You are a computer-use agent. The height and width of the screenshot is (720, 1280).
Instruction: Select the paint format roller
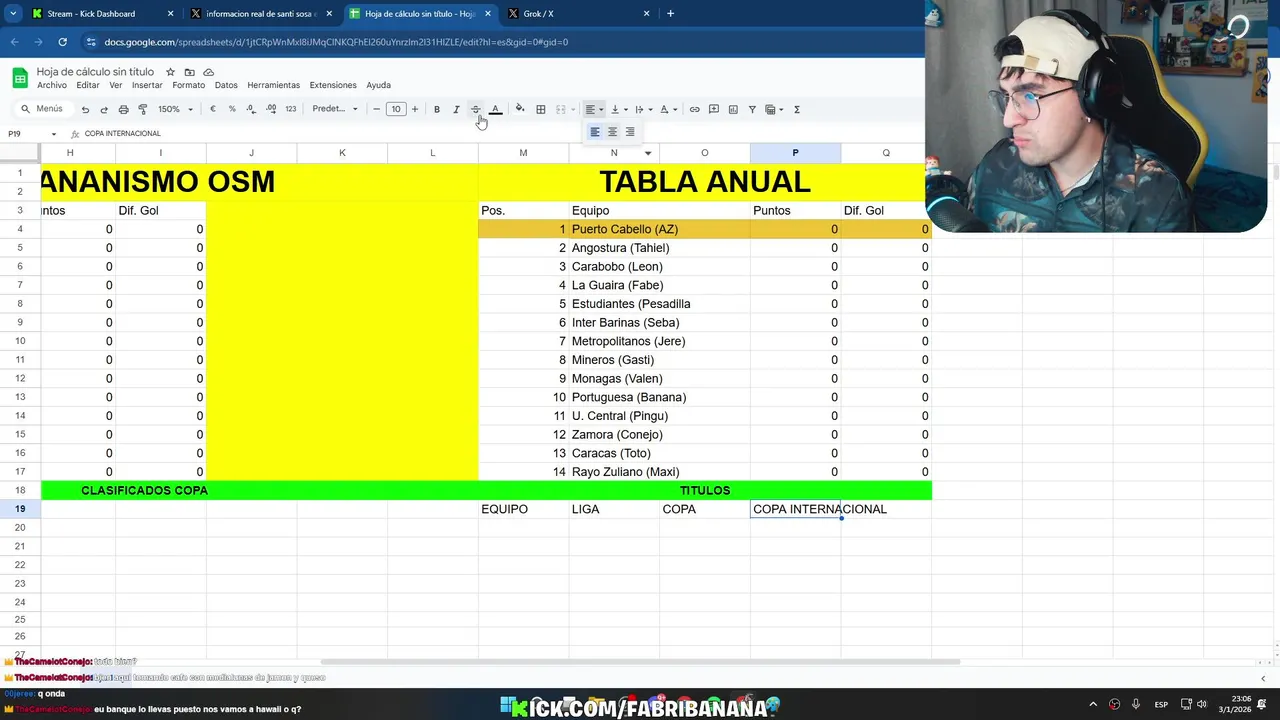[x=142, y=109]
